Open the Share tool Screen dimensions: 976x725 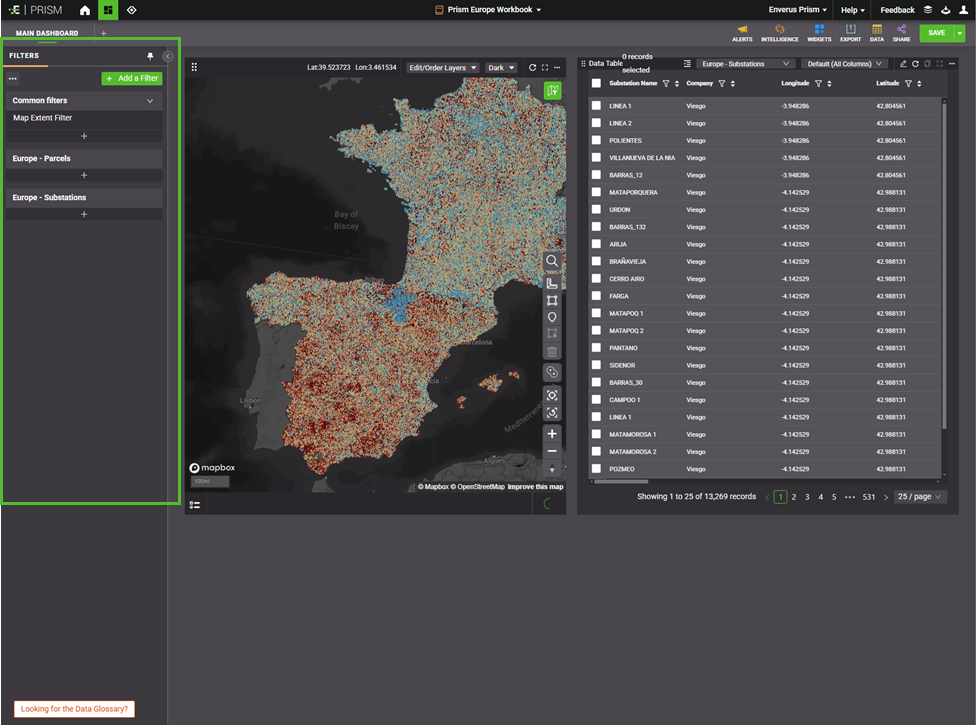[901, 33]
